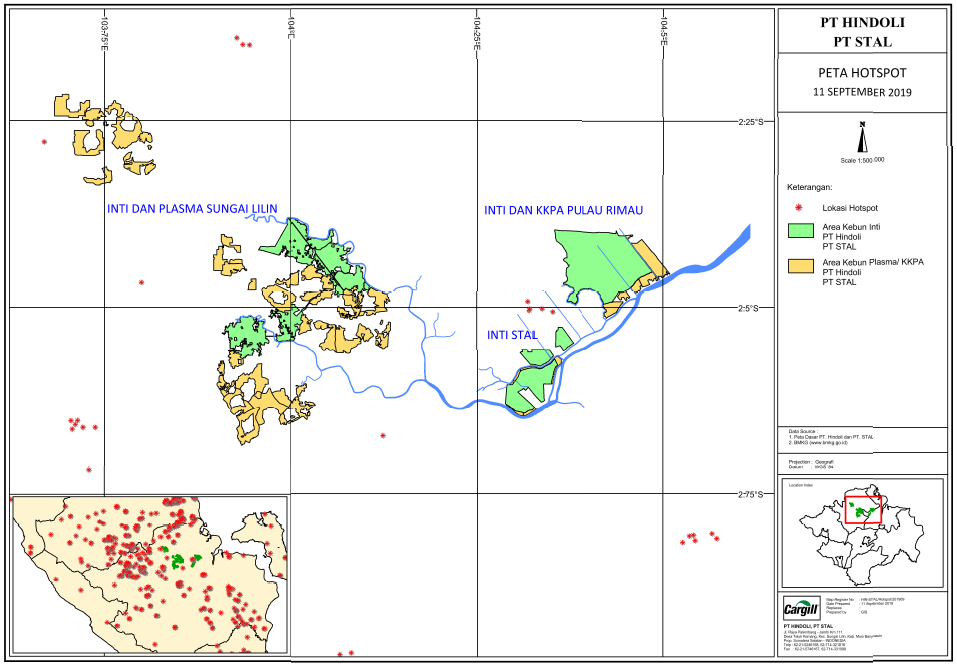Click the Datum WGS '84 line
957x665 pixels.
point(811,467)
